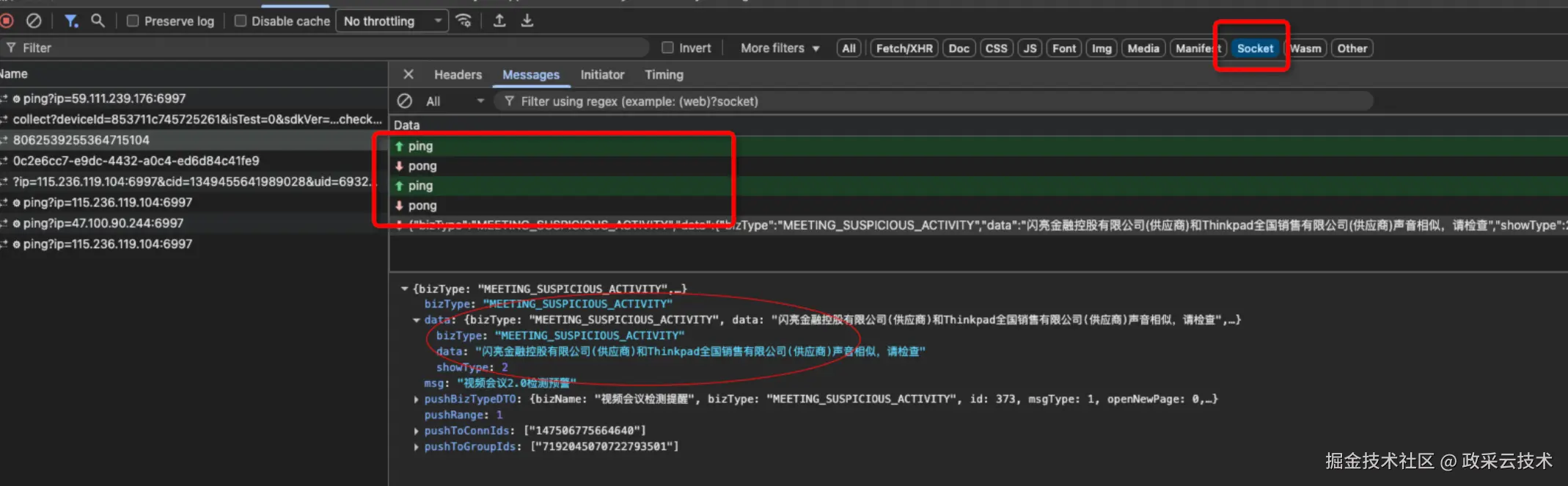Select the MEETING_SUSPICIOUS_ACTIVITY message row
Screen dimensions: 1568x486
coord(978,225)
